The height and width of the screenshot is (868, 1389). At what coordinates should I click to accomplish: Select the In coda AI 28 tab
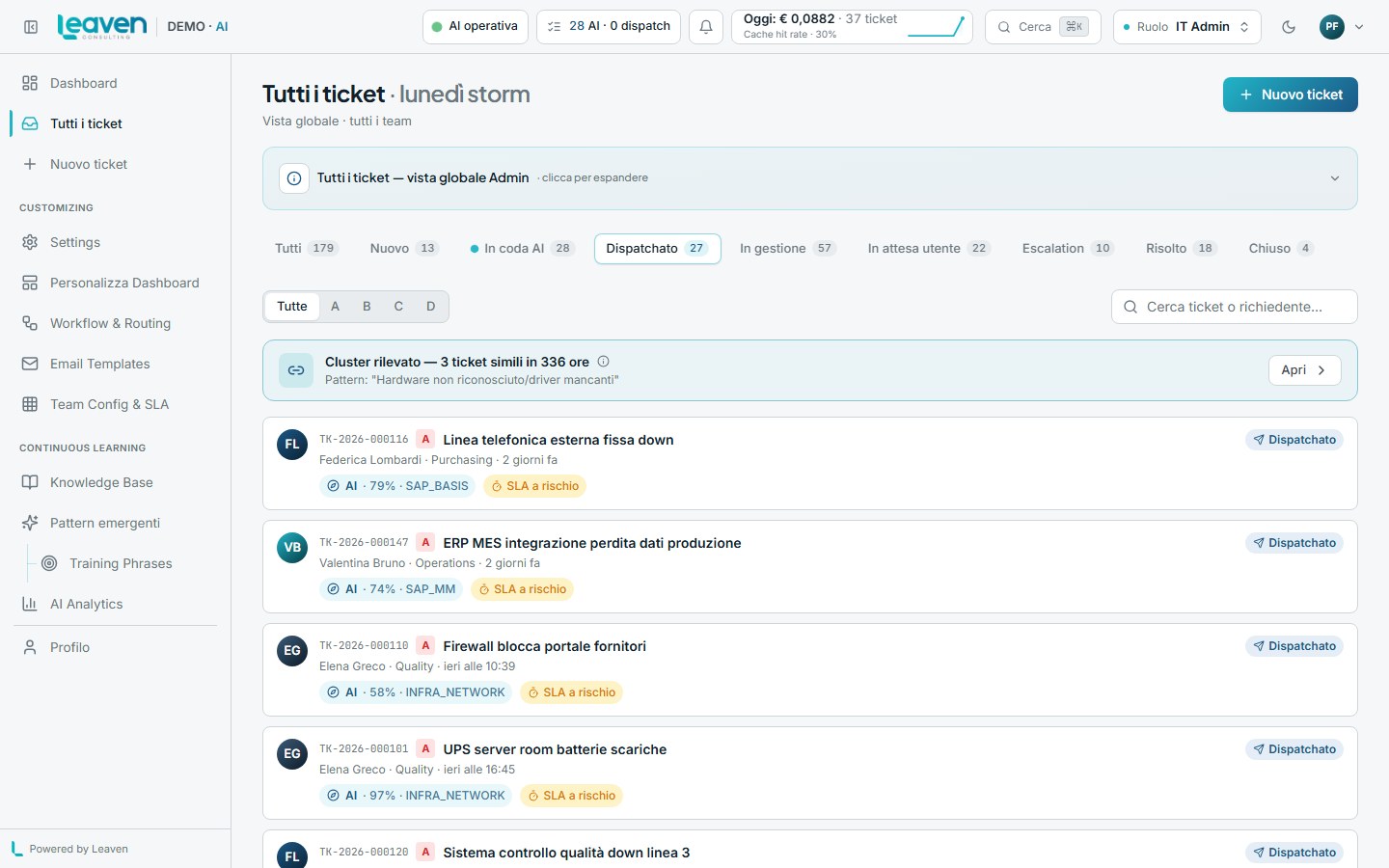click(x=522, y=248)
